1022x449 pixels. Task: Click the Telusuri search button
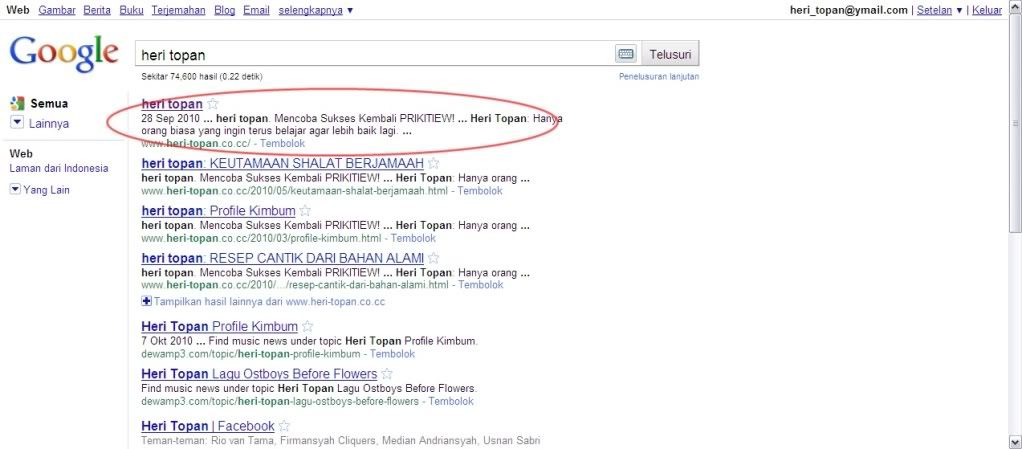coord(670,54)
